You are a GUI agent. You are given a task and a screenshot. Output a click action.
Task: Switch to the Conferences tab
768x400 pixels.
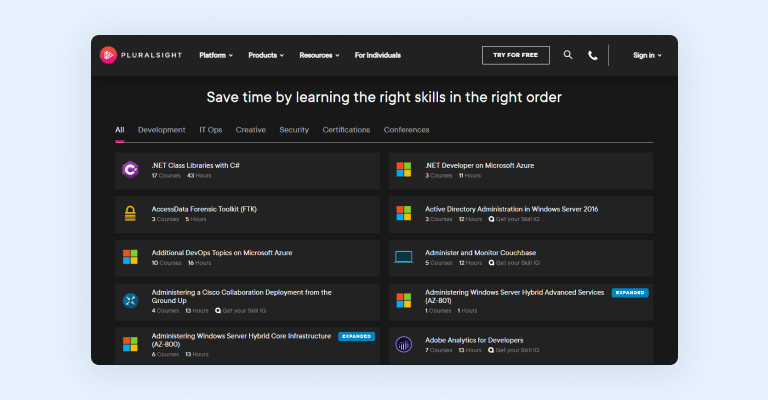407,130
